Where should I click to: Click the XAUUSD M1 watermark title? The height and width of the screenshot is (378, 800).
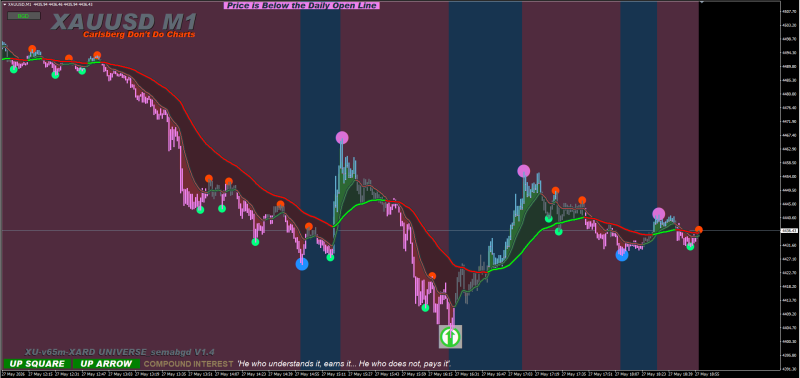[x=124, y=22]
